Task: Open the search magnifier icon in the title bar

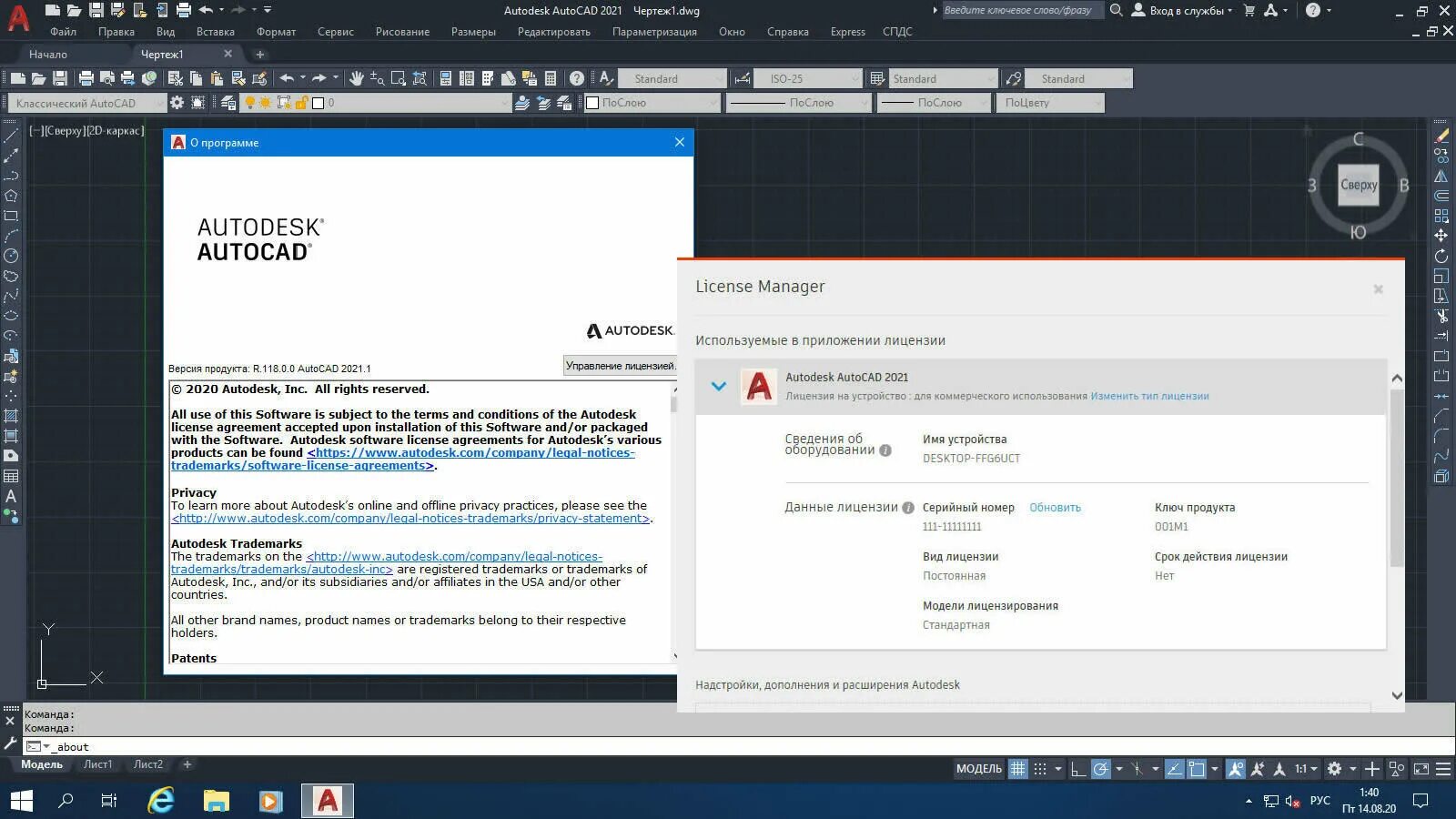Action: 1116,11
